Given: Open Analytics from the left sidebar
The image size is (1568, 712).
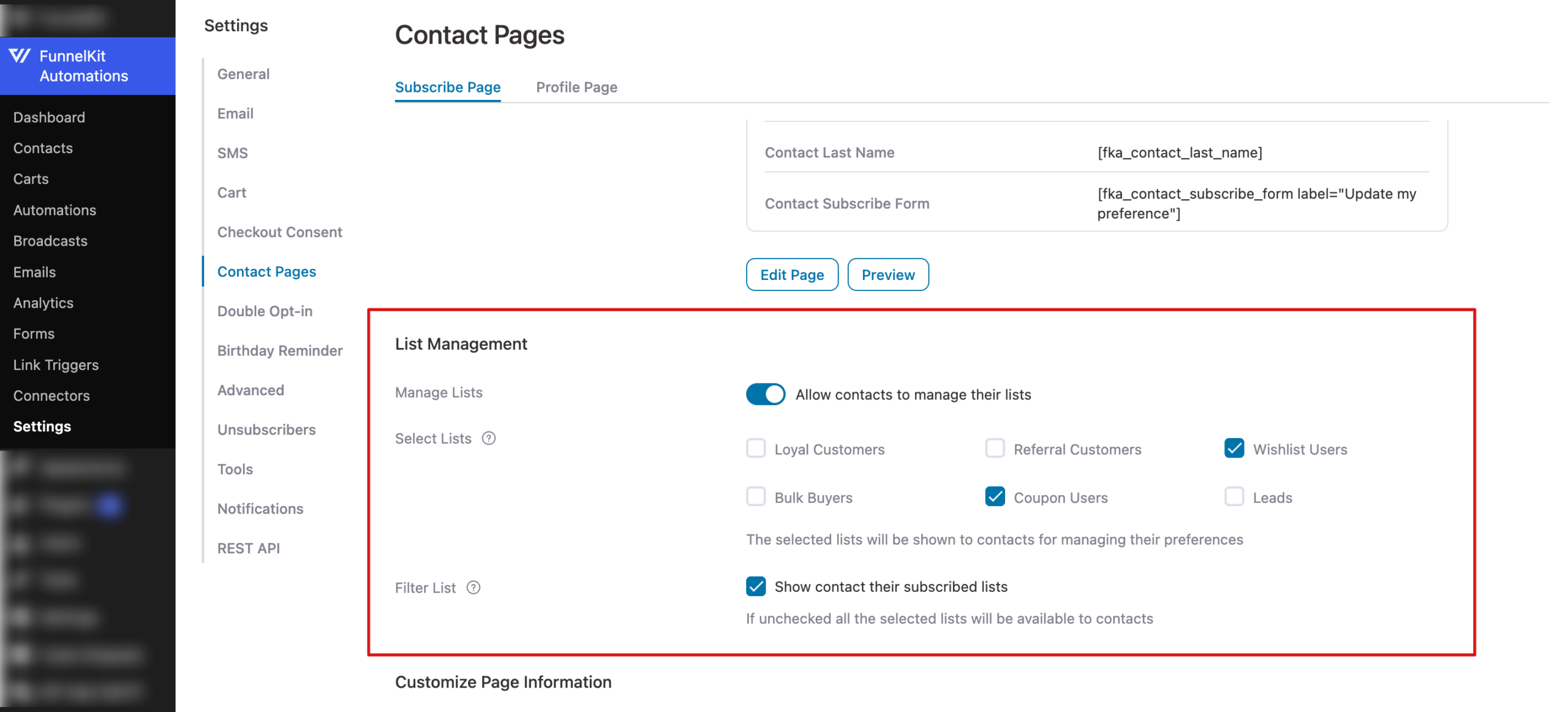Looking at the screenshot, I should tap(42, 303).
